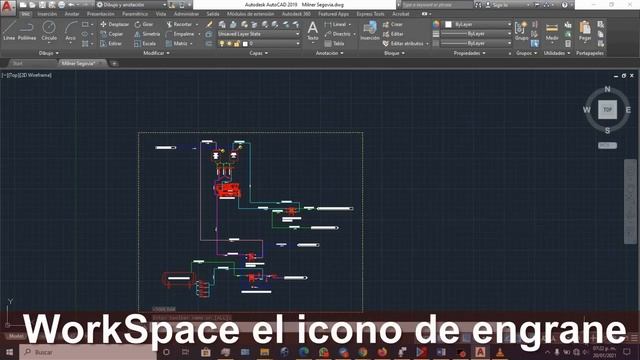Expand the Dibujo panel
640x360 pixels.
49,53
